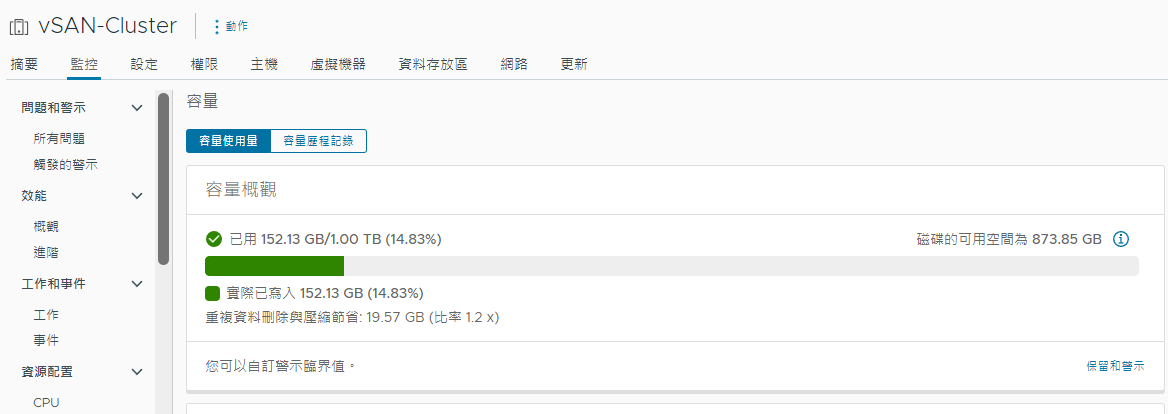1168x414 pixels.
Task: Click the green health checkmark status icon
Action: [214, 239]
